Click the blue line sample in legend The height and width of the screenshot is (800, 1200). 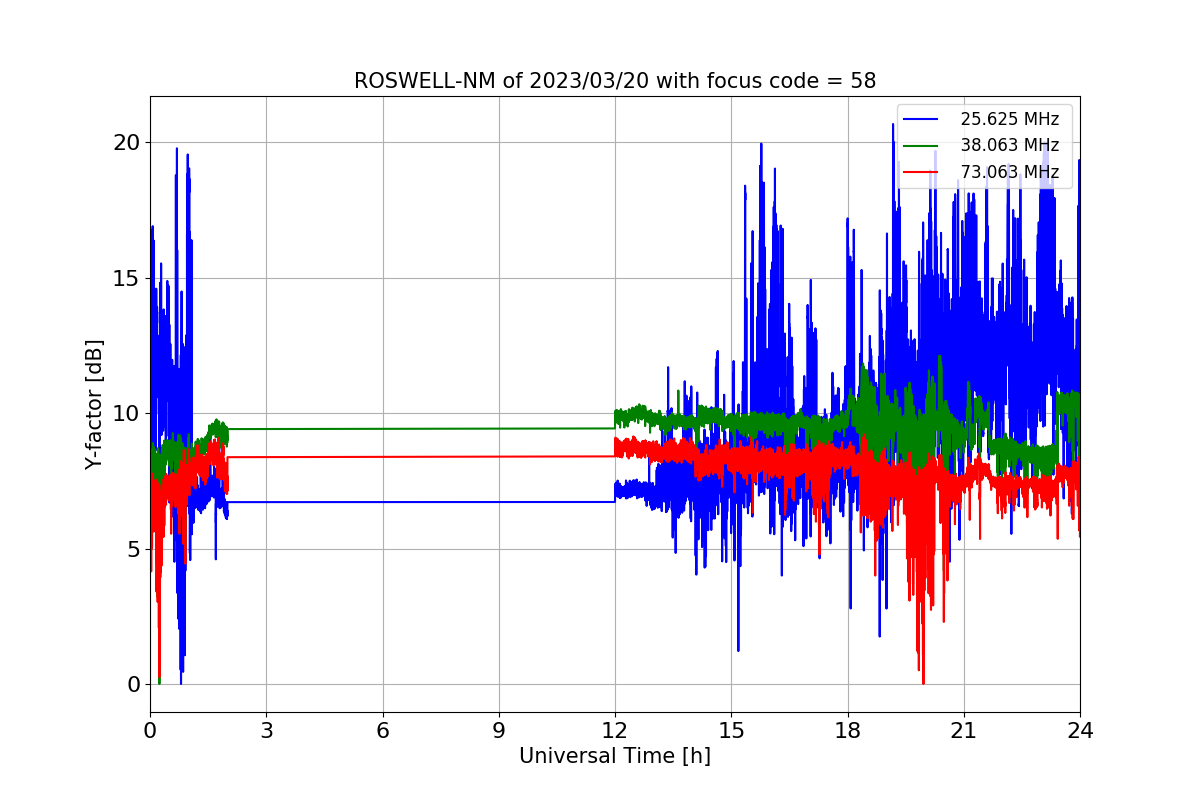[x=921, y=120]
